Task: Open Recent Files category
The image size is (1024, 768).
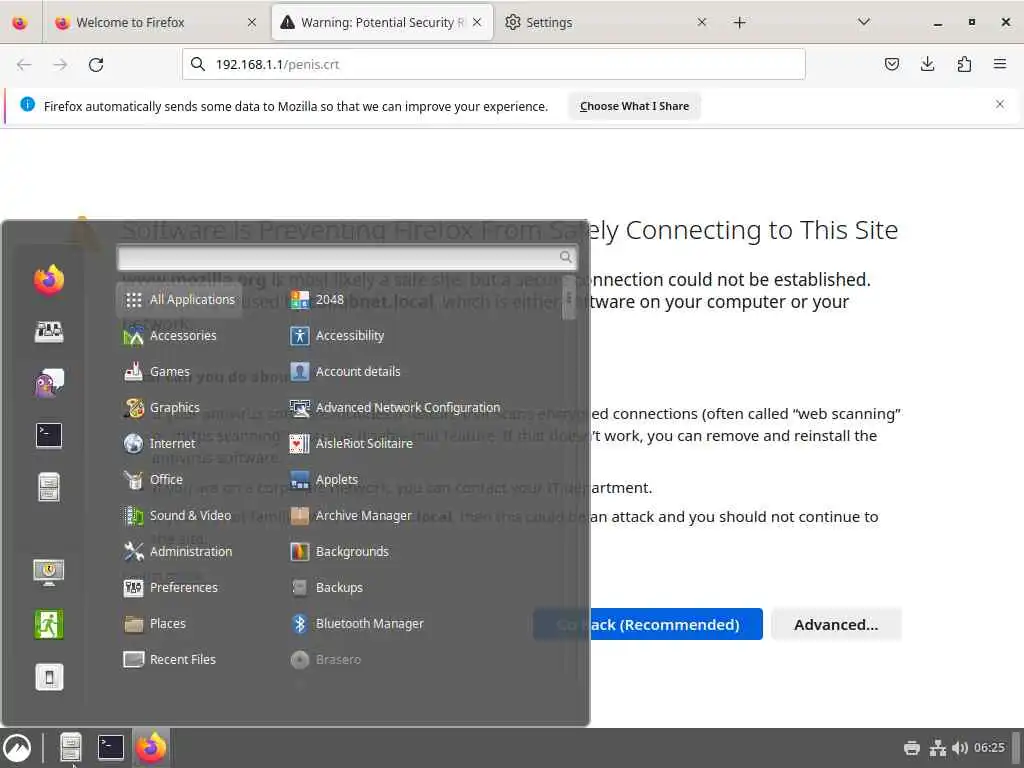Action: (x=170, y=660)
